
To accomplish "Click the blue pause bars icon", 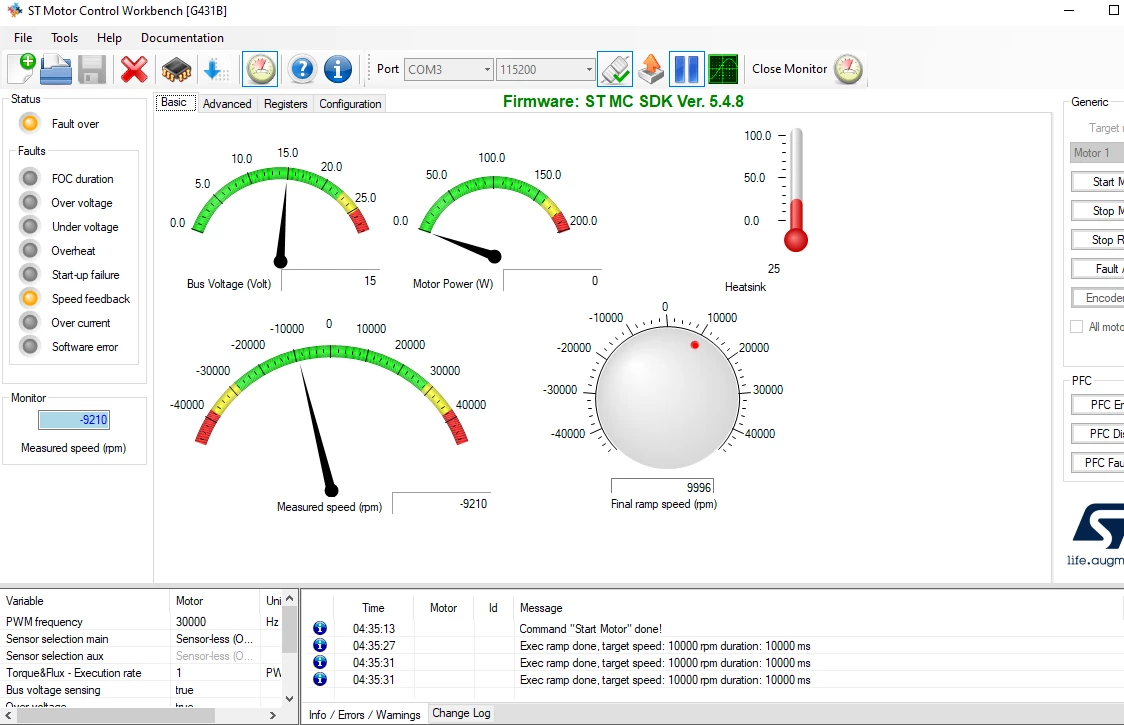I will [687, 70].
